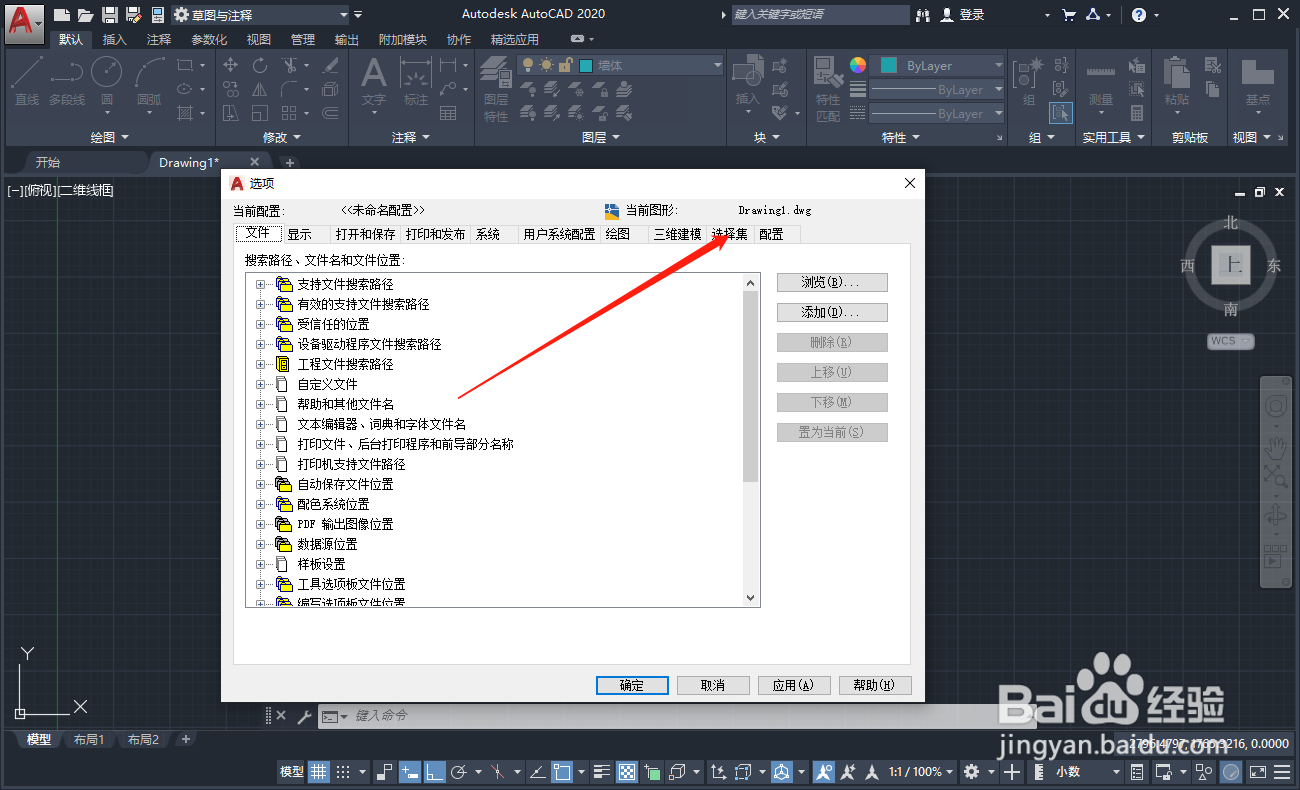Click the Customize wrench icon on command line

pos(302,716)
